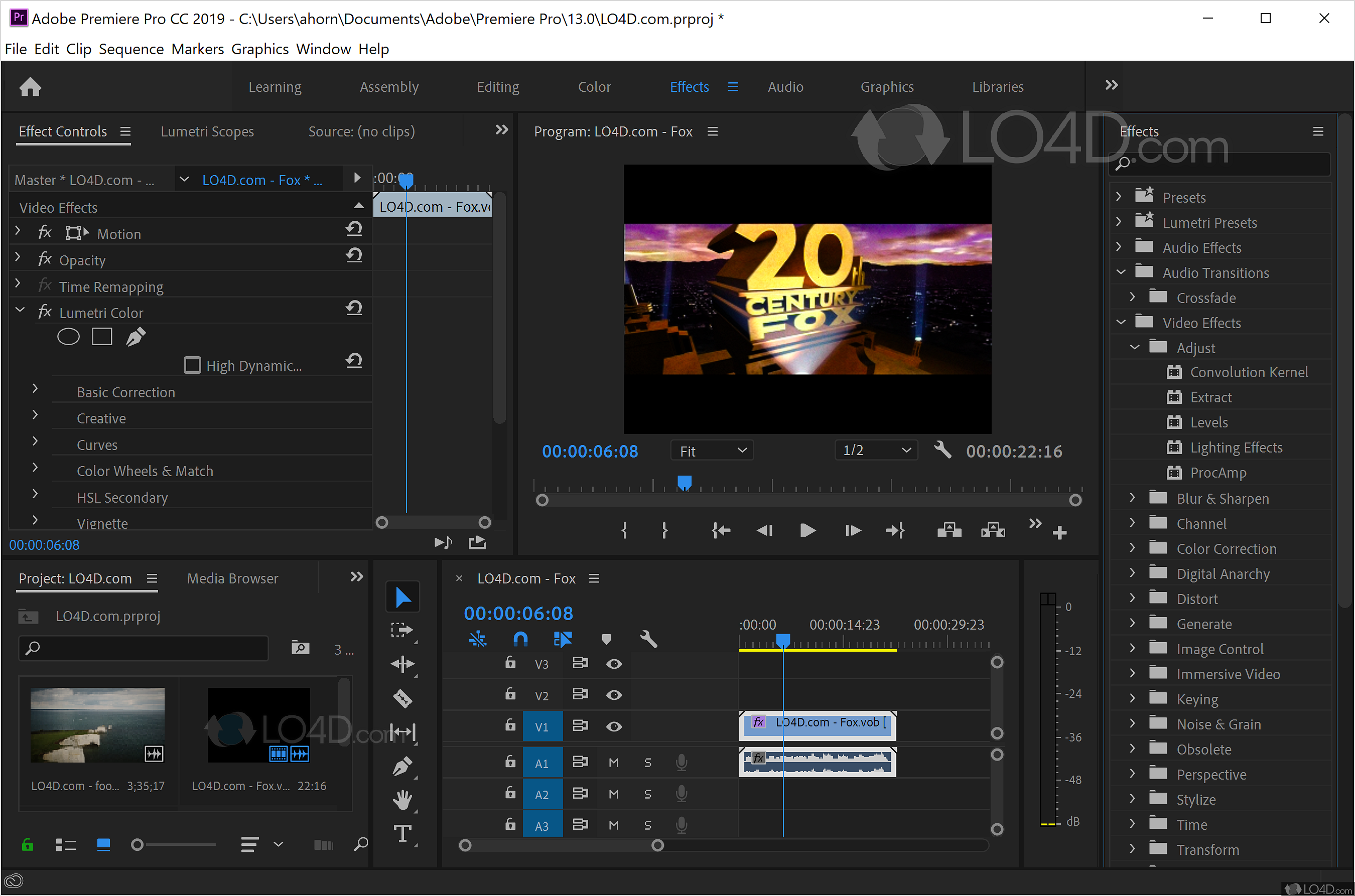Click the Lumetri Color fx icon
This screenshot has width=1355, height=896.
point(41,312)
